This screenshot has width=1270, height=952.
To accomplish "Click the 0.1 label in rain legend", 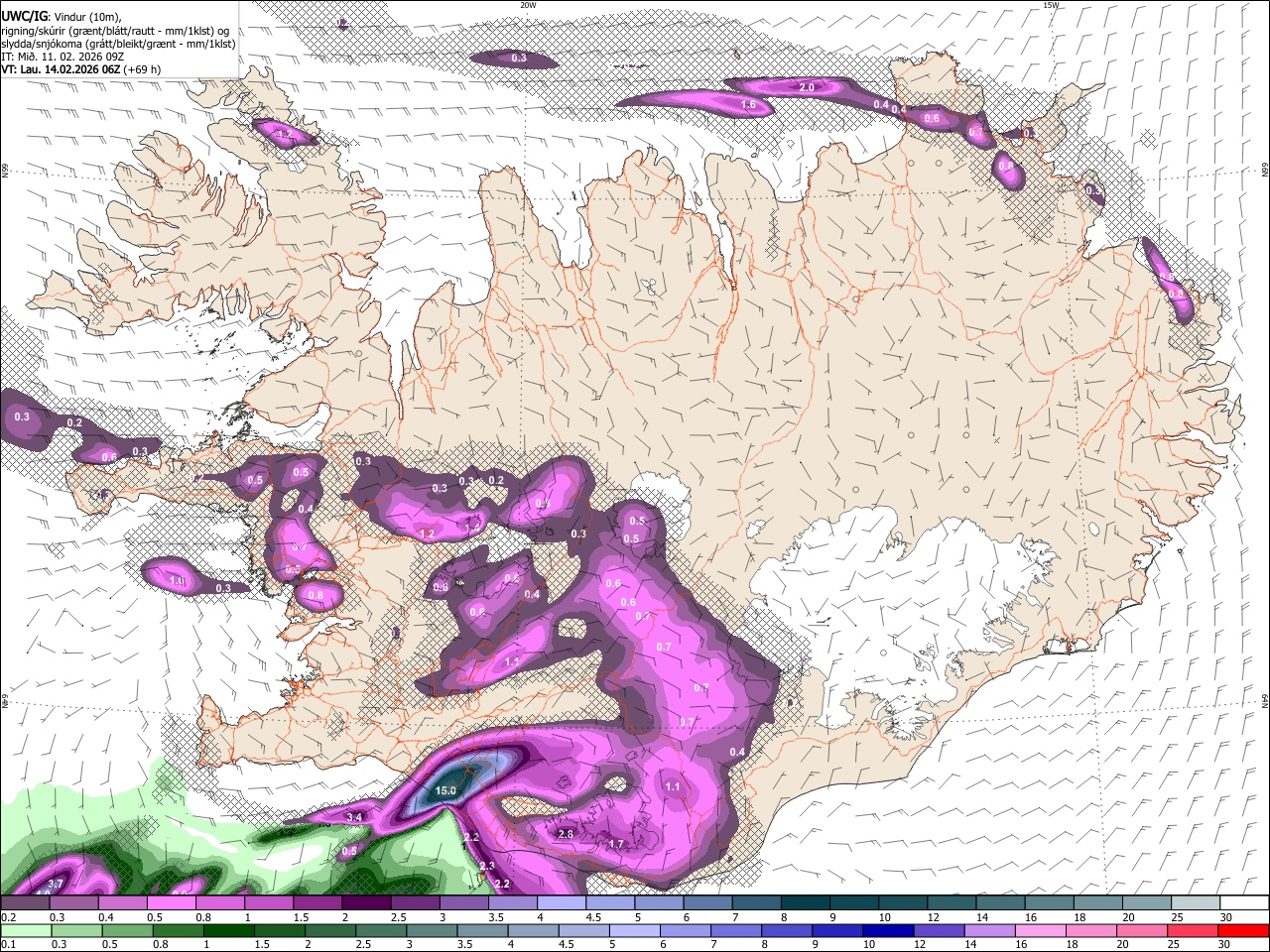I will point(8,944).
